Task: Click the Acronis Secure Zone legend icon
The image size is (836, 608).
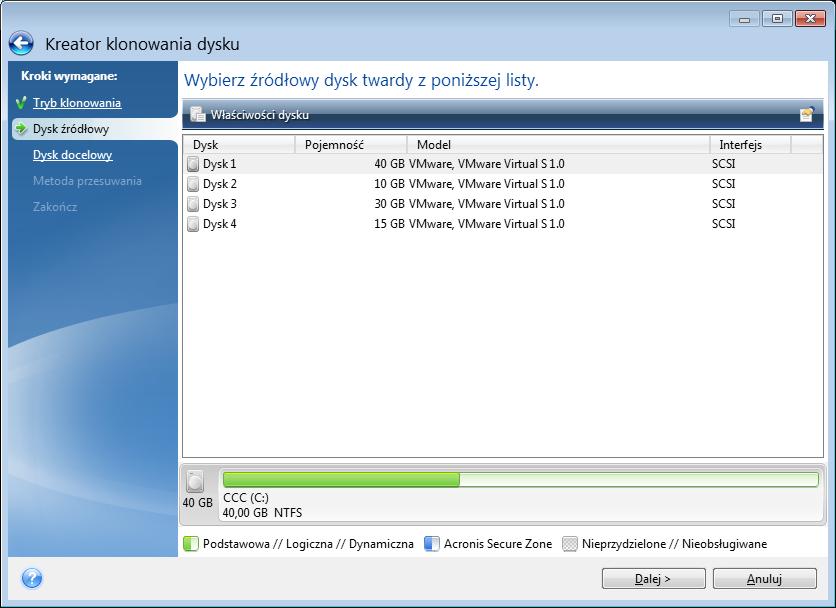Action: 431,544
